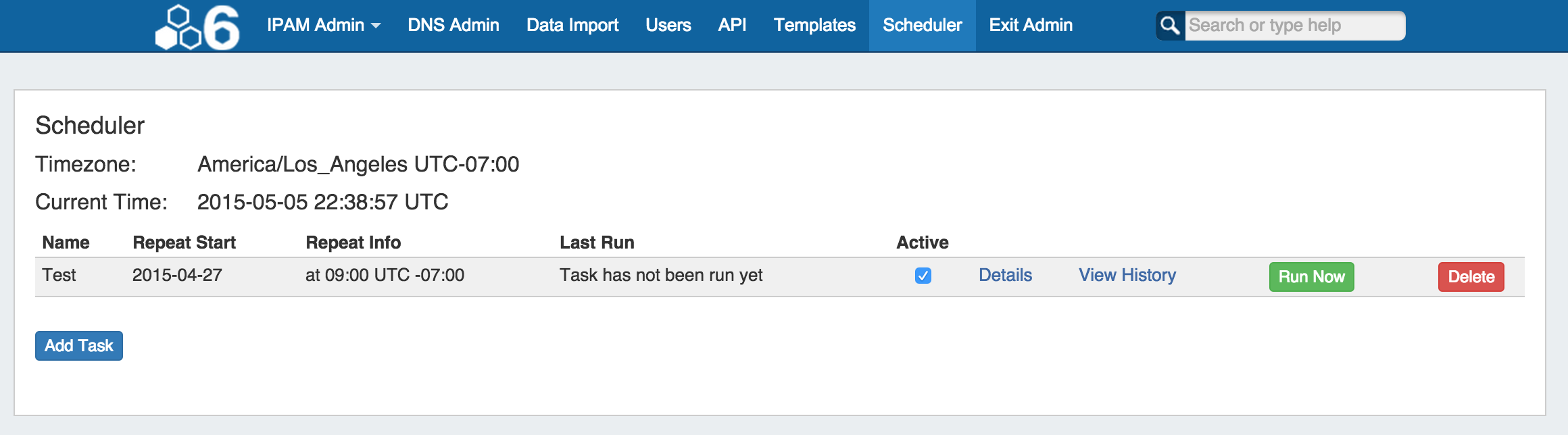
Task: Click the 6connect hexagon logo
Action: 197,27
